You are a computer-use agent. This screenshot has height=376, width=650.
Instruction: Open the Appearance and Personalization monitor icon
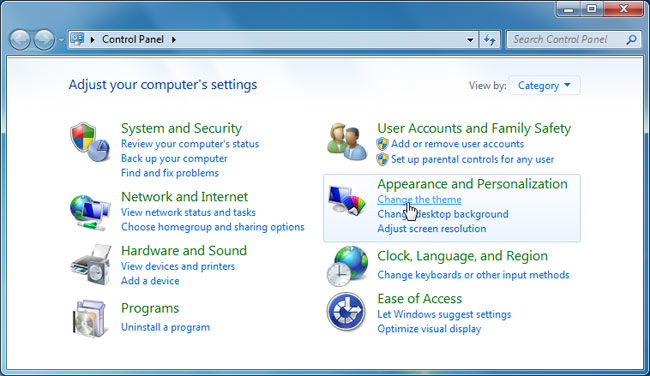[347, 200]
